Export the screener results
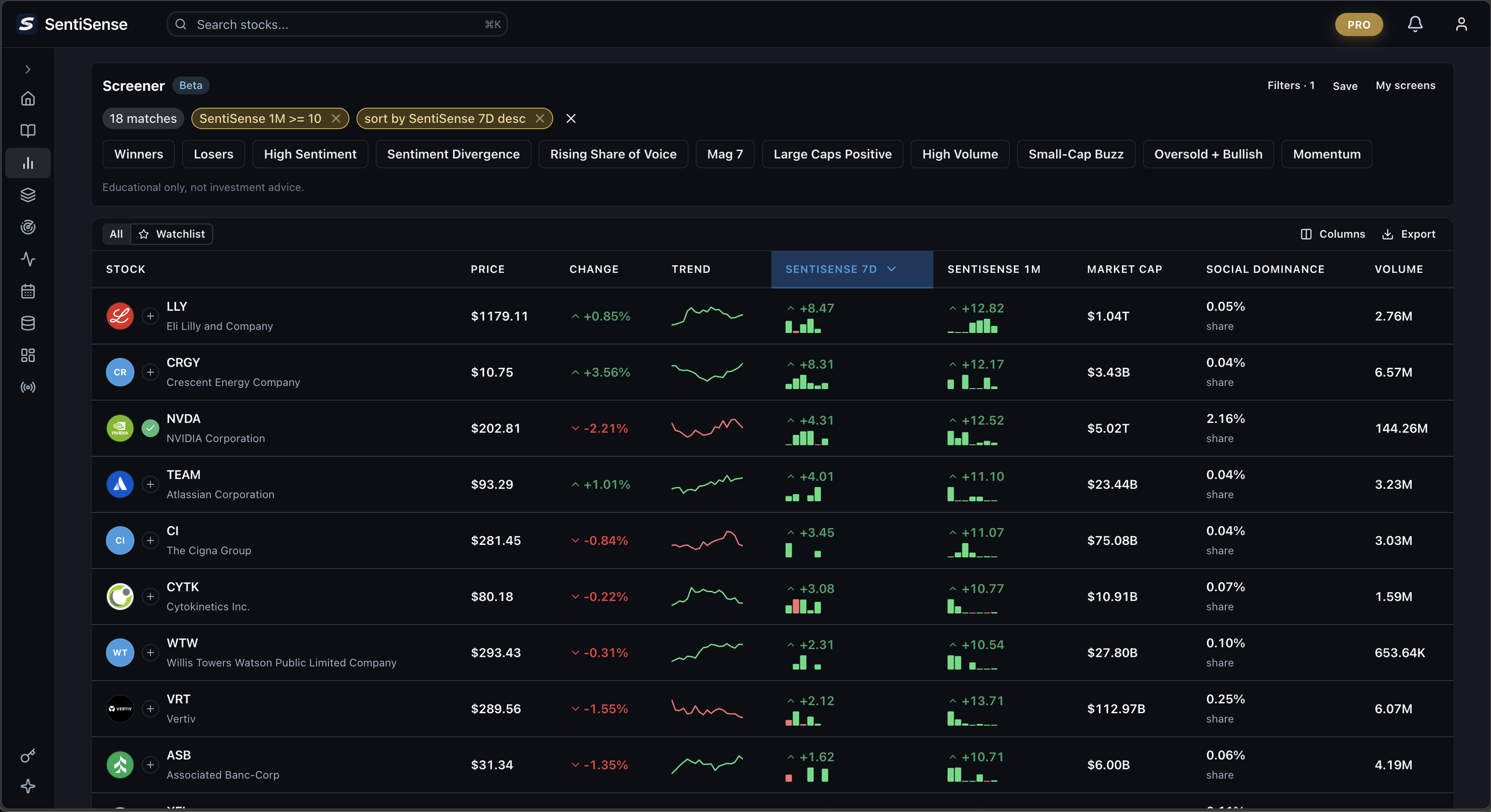This screenshot has width=1491, height=812. point(1409,234)
